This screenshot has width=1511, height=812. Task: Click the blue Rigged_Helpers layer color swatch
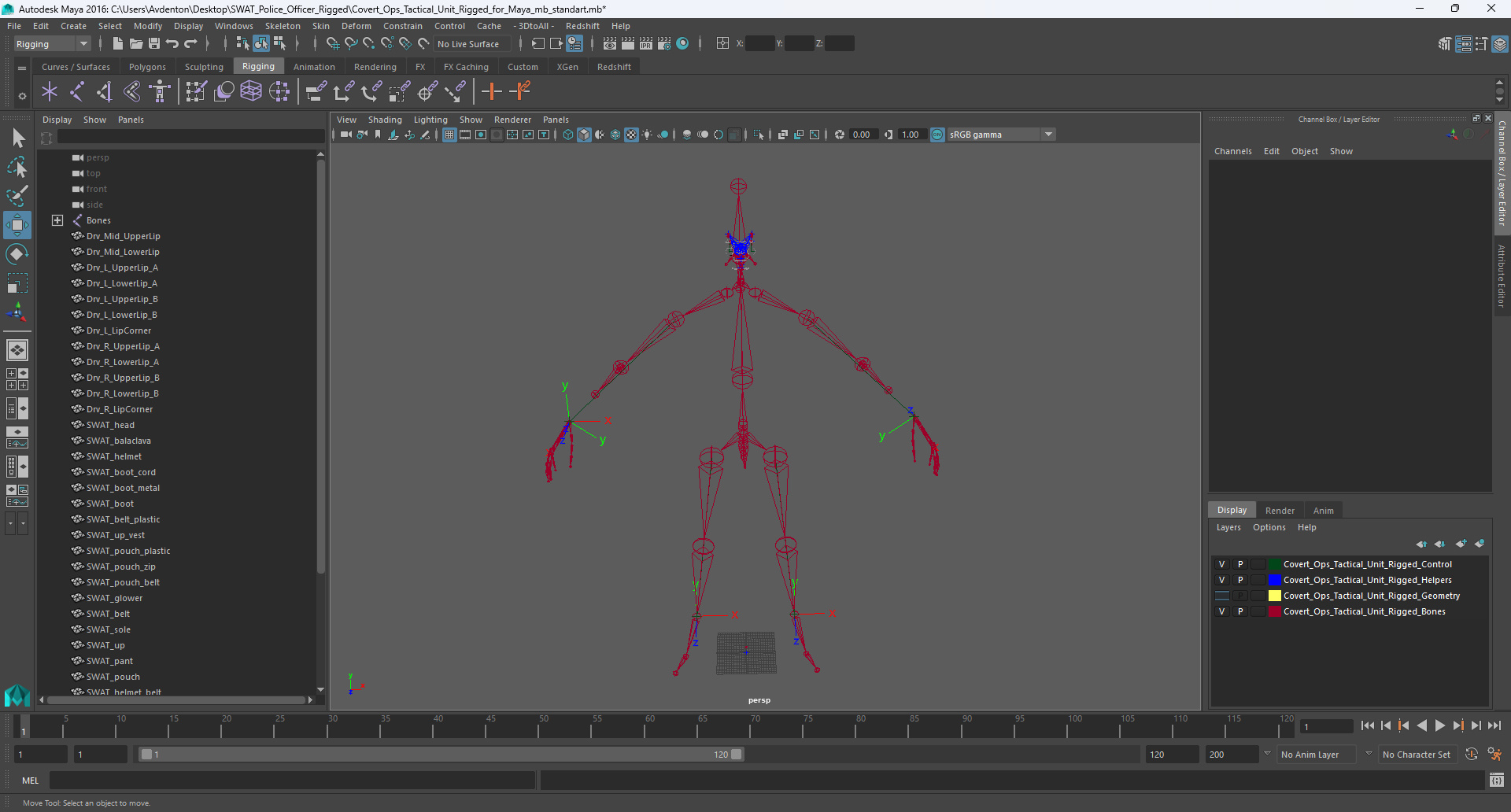pyautogui.click(x=1274, y=580)
